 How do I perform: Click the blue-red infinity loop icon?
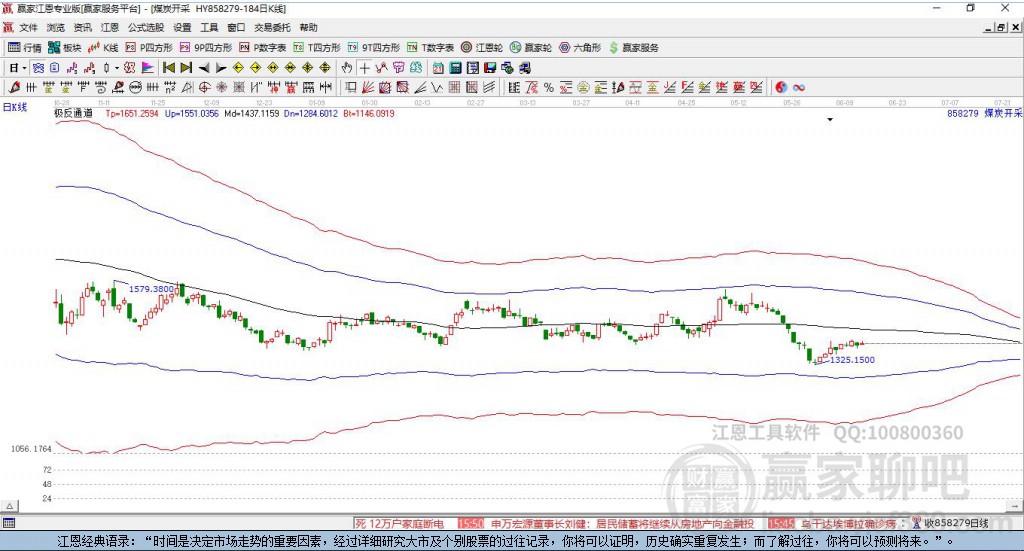click(799, 87)
